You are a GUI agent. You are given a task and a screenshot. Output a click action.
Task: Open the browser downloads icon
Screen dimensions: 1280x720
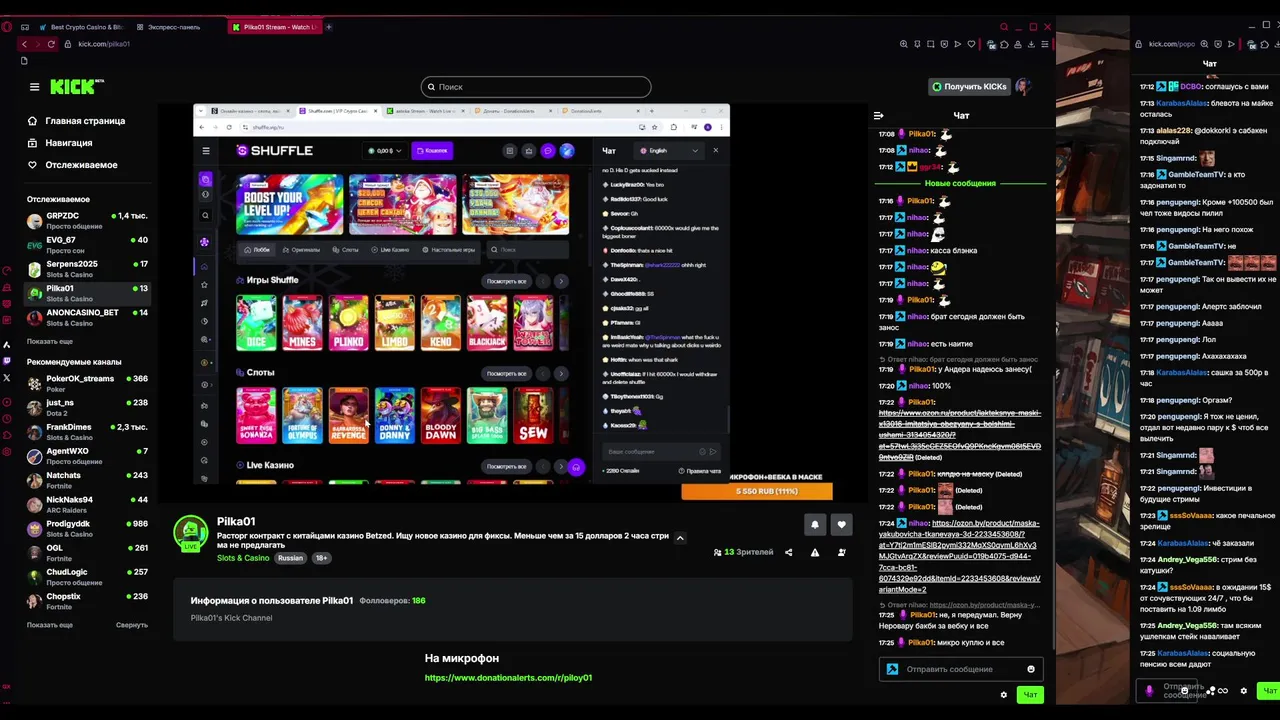pyautogui.click(x=1031, y=44)
